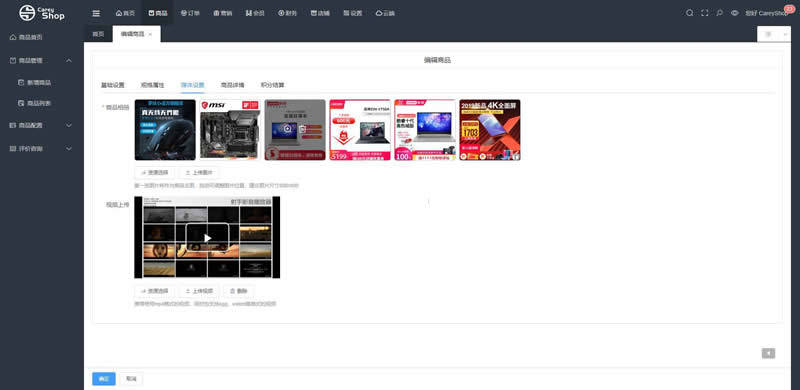
Task: Select the MSI motherboard photo
Action: (x=230, y=130)
